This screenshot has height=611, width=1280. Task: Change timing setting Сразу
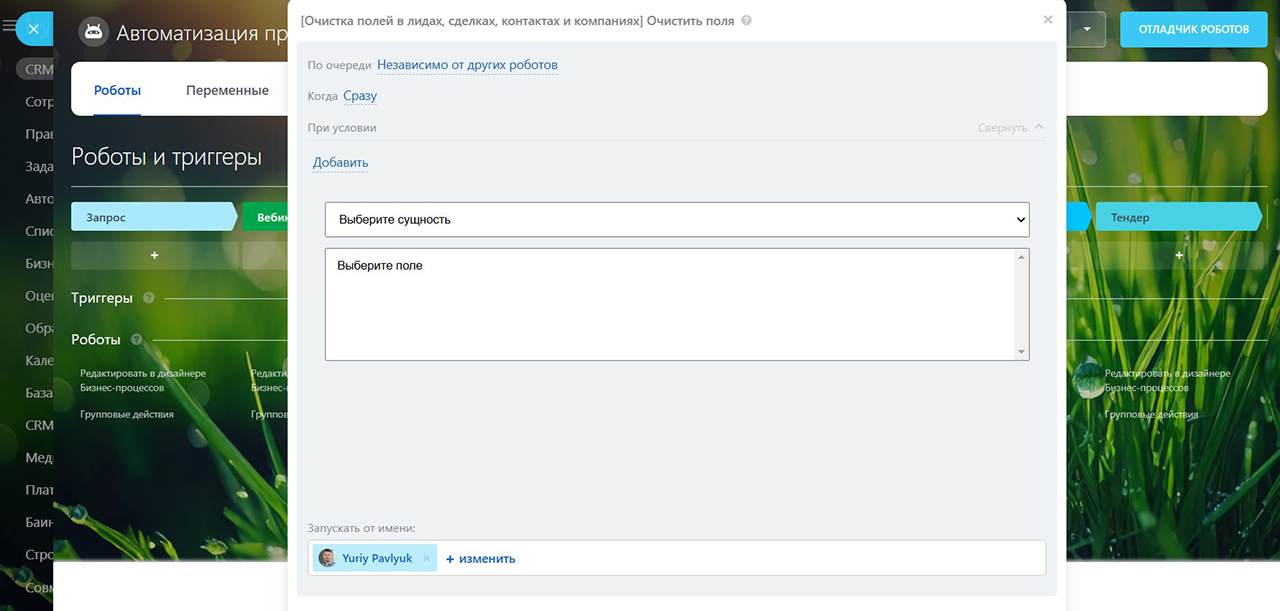[360, 96]
